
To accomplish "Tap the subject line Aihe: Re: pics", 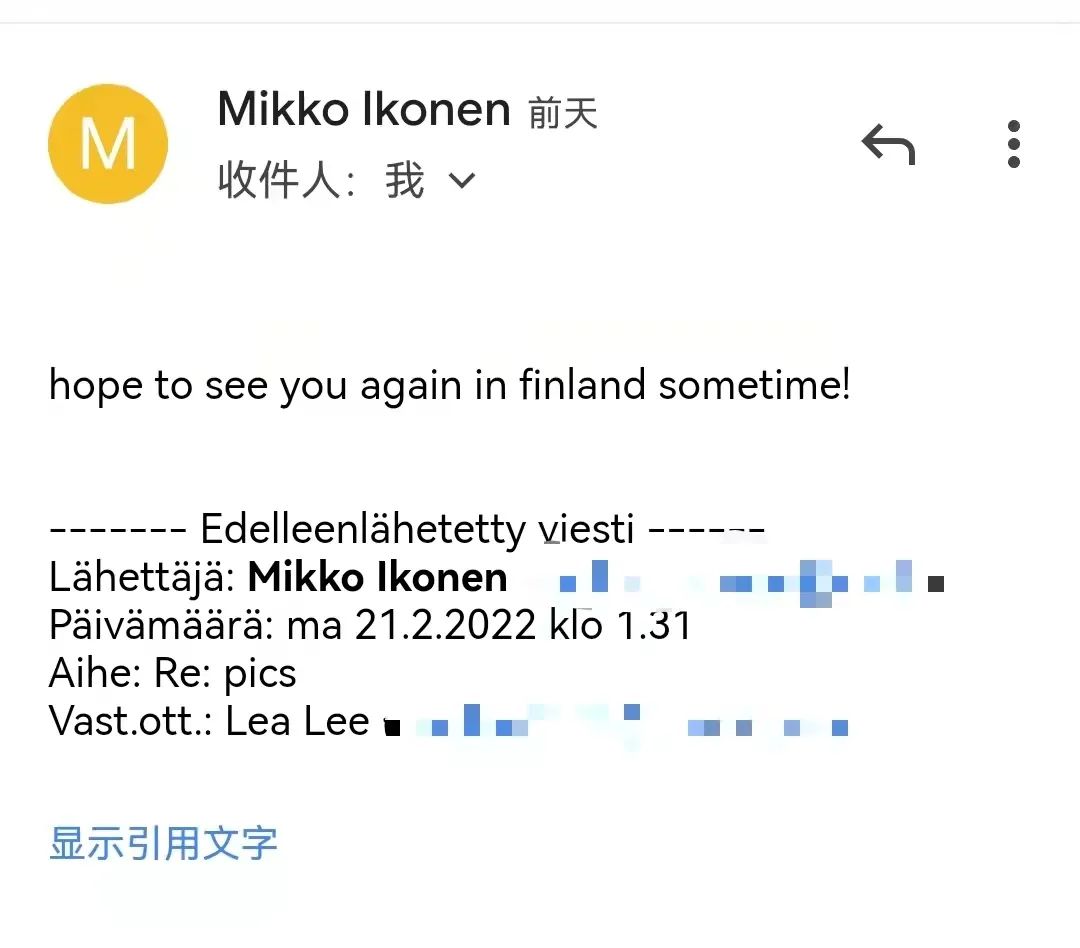I will 173,673.
